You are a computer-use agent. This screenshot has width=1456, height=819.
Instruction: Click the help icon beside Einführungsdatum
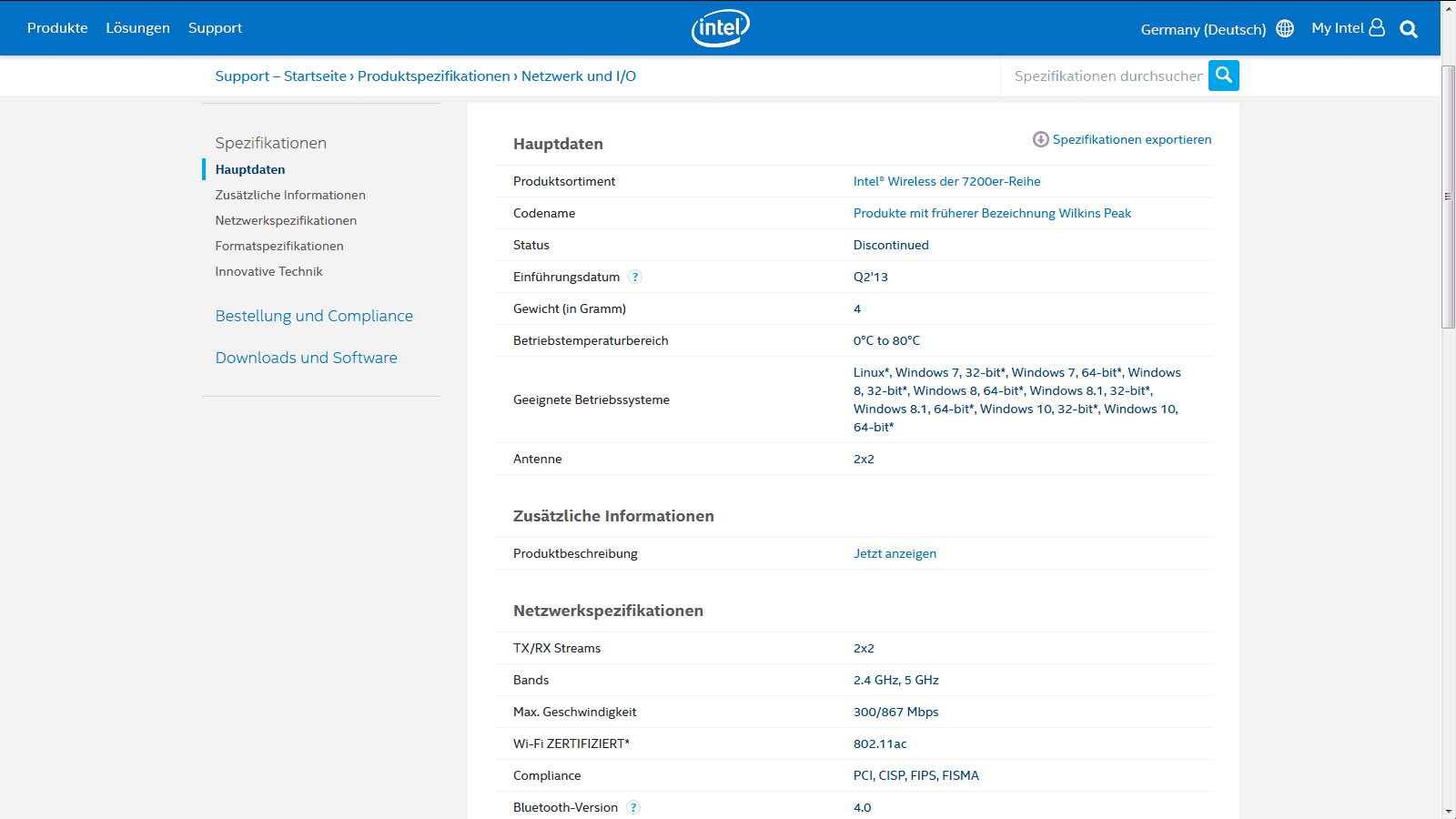click(635, 277)
